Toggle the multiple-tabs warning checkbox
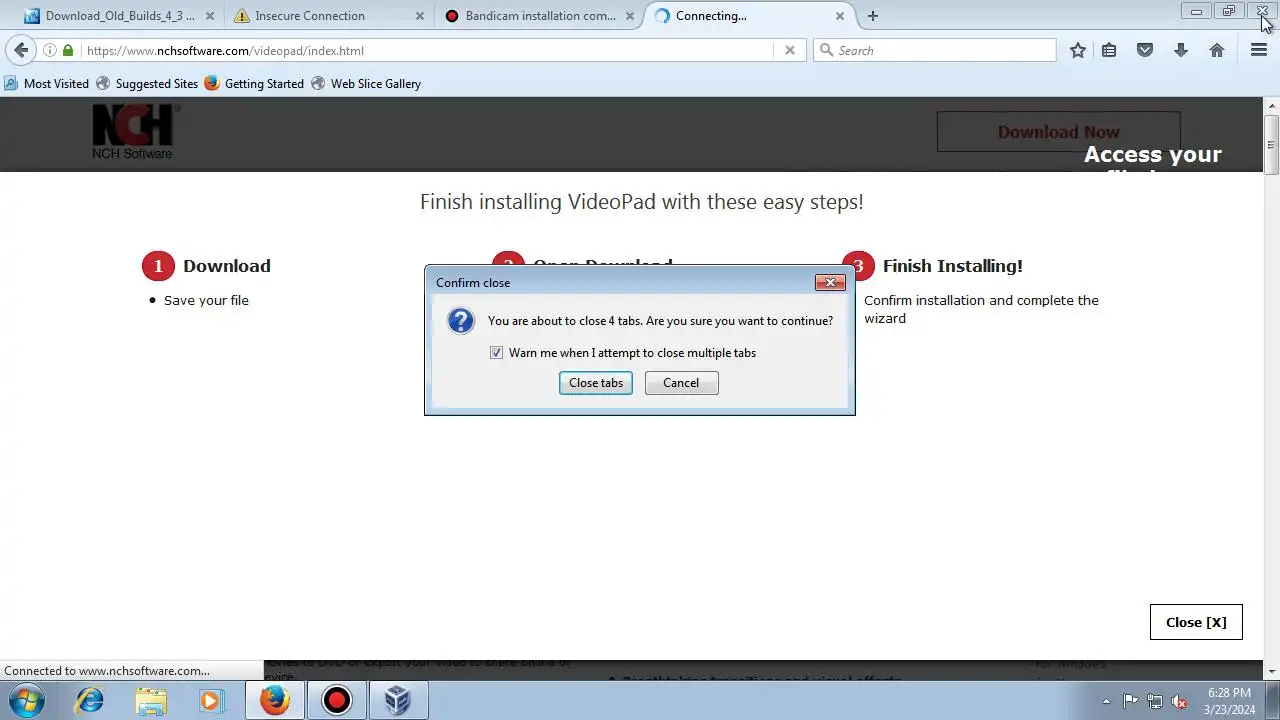The image size is (1280, 720). (x=496, y=353)
